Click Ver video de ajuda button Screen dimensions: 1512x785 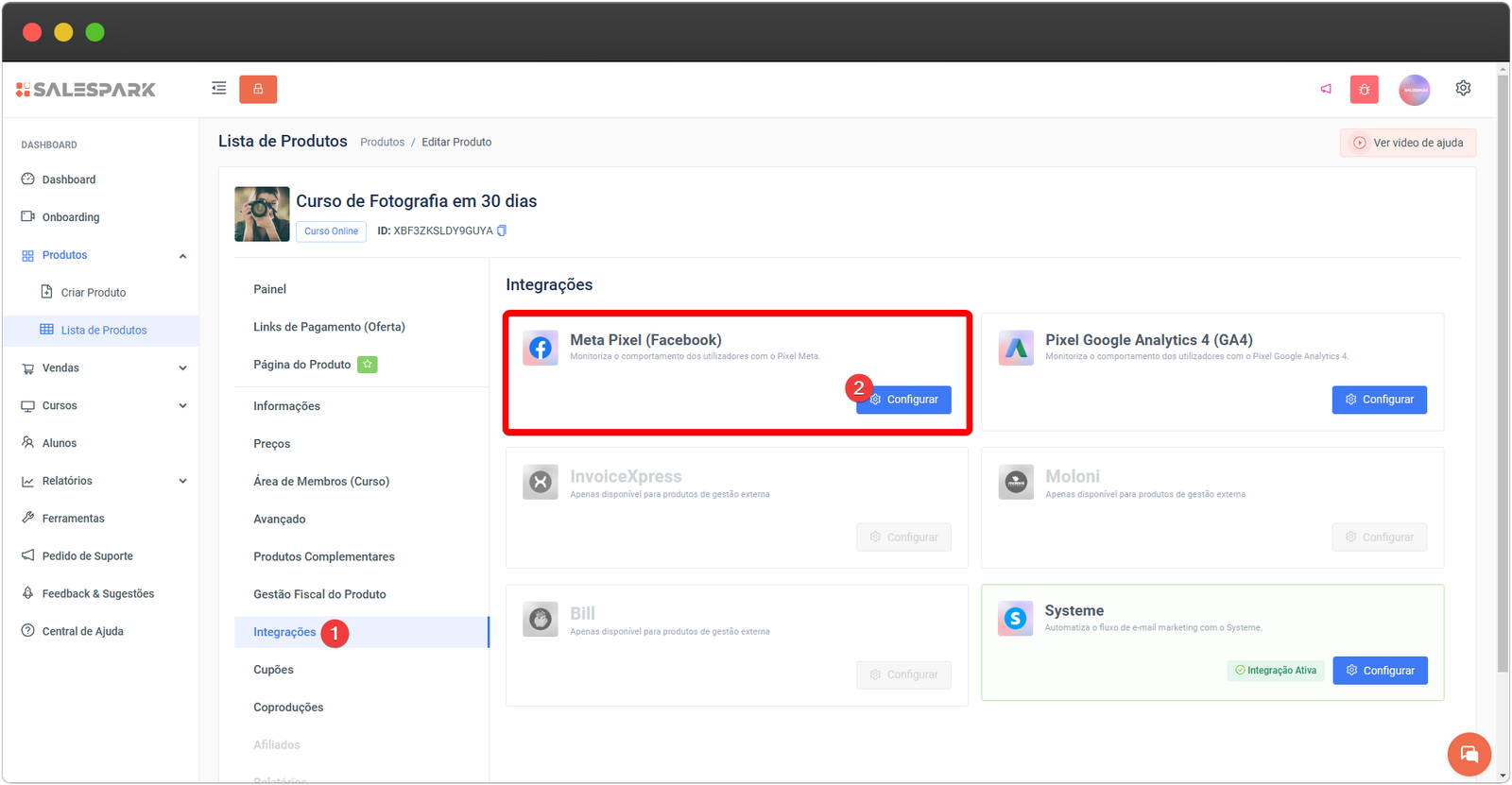1408,143
